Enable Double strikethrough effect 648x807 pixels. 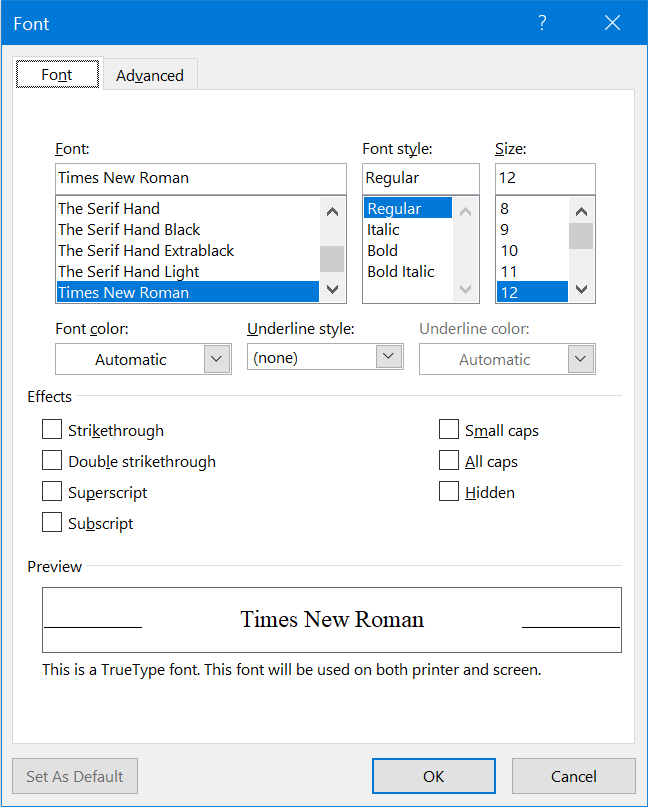pyautogui.click(x=52, y=460)
